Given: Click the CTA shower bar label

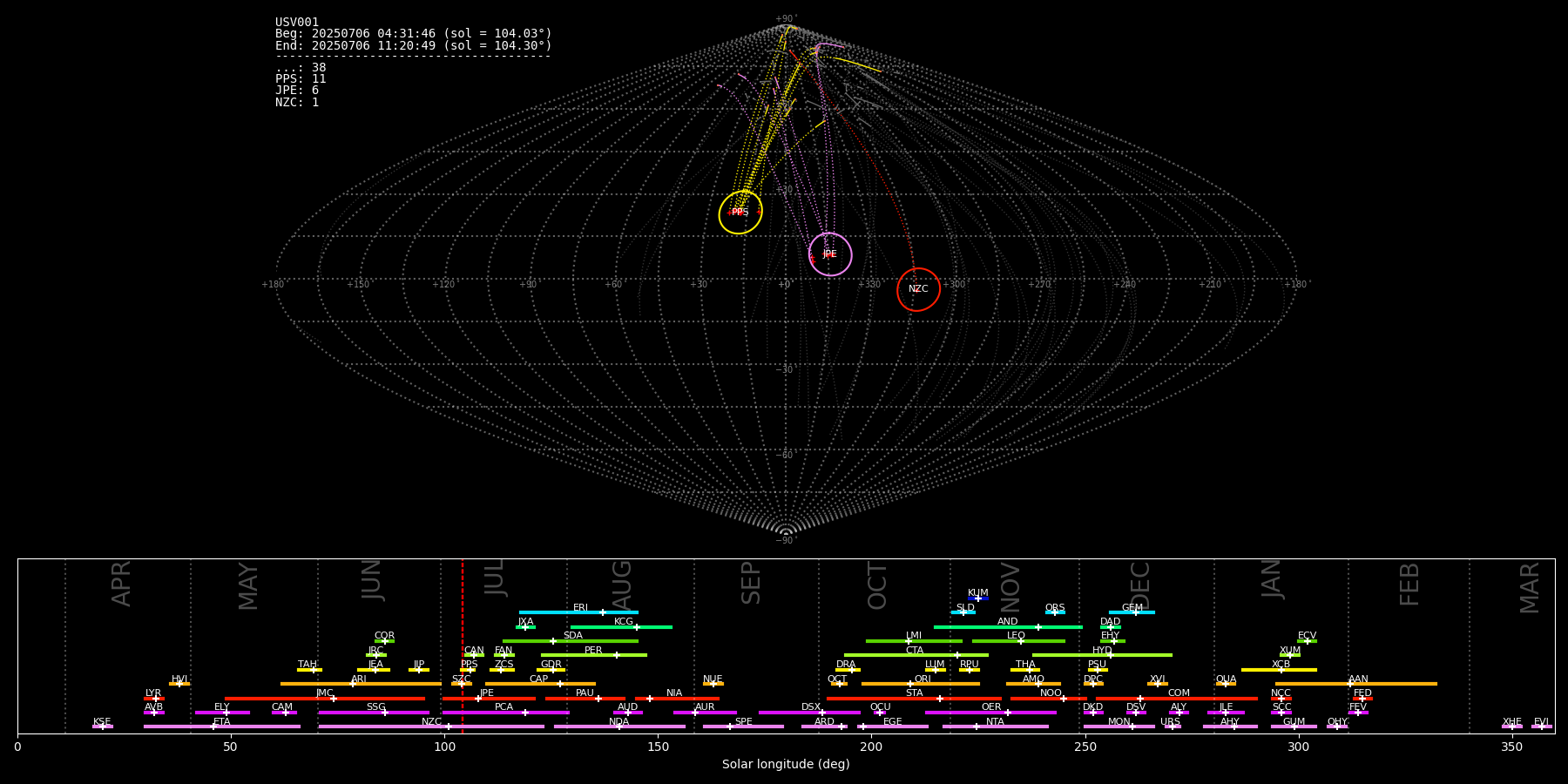Looking at the screenshot, I should 915,650.
